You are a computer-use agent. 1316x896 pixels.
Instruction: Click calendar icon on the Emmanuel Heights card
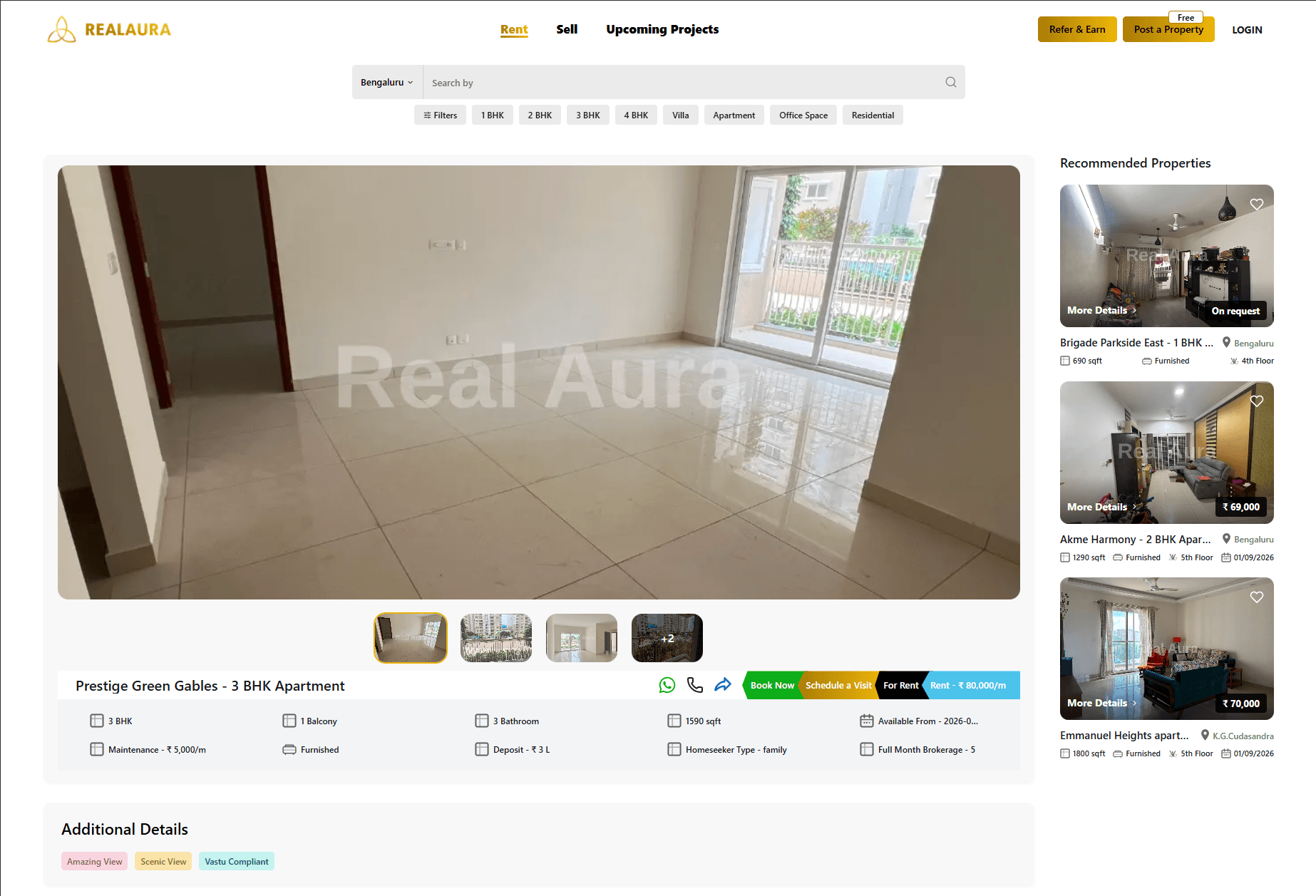(1226, 753)
